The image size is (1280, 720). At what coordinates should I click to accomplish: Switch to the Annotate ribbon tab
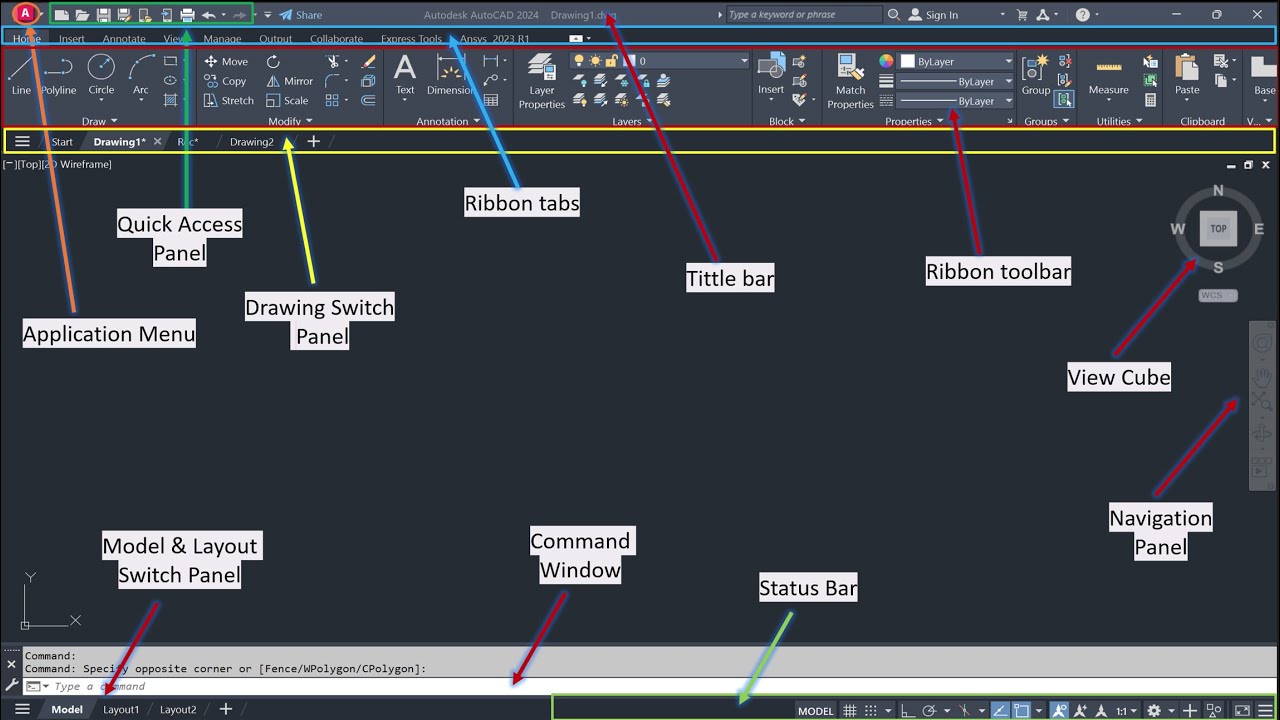pyautogui.click(x=124, y=39)
